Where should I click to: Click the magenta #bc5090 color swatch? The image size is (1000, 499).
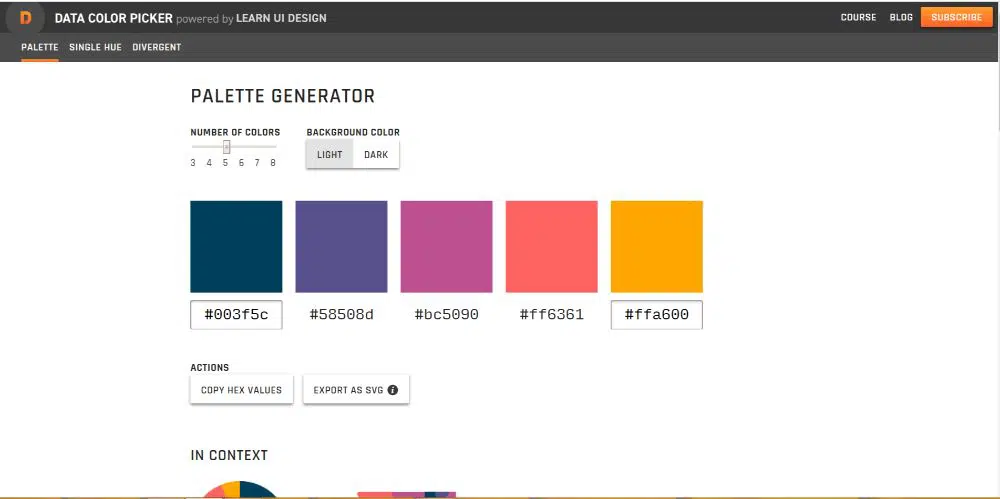pos(446,246)
